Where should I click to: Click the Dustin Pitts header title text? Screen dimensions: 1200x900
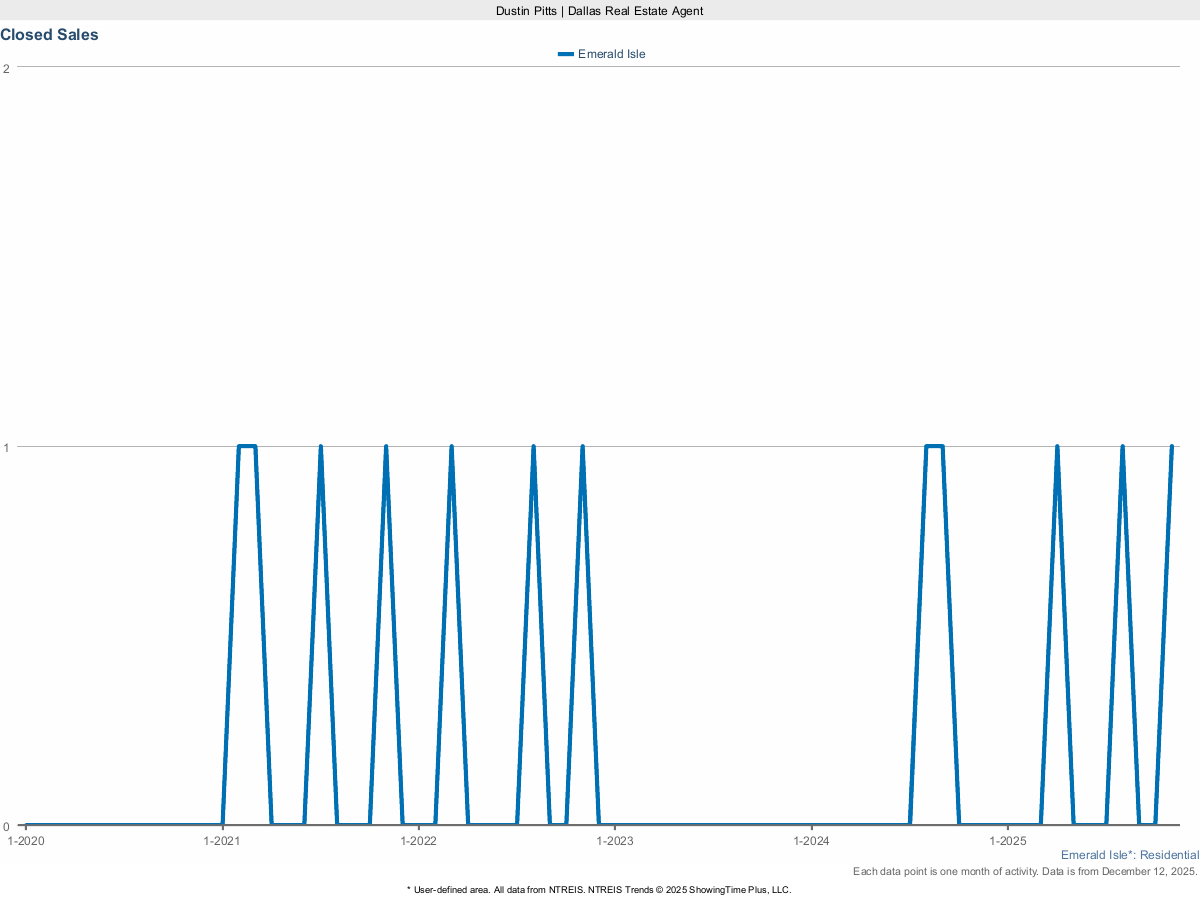(x=599, y=10)
